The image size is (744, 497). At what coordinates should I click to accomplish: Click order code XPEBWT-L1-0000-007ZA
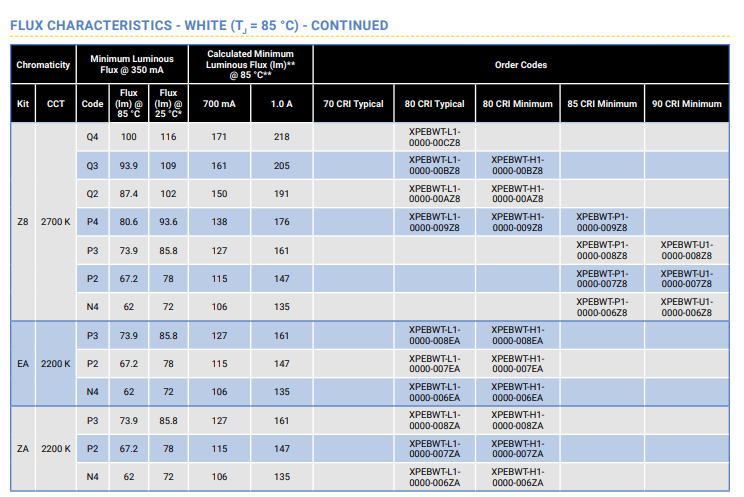pos(435,449)
